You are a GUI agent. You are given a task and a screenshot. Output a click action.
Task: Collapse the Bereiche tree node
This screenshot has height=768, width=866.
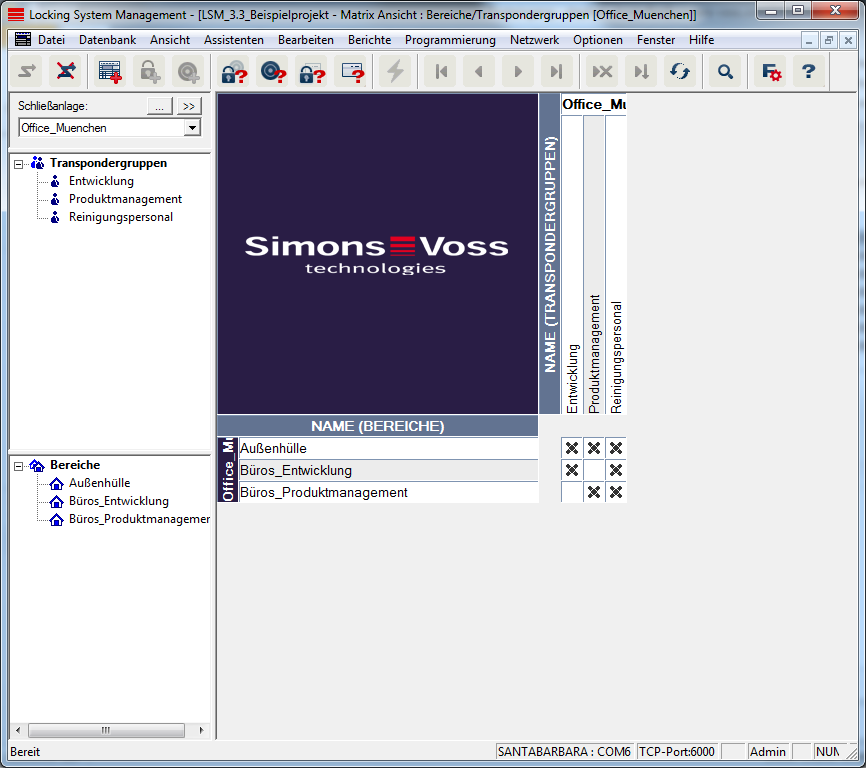pos(20,466)
